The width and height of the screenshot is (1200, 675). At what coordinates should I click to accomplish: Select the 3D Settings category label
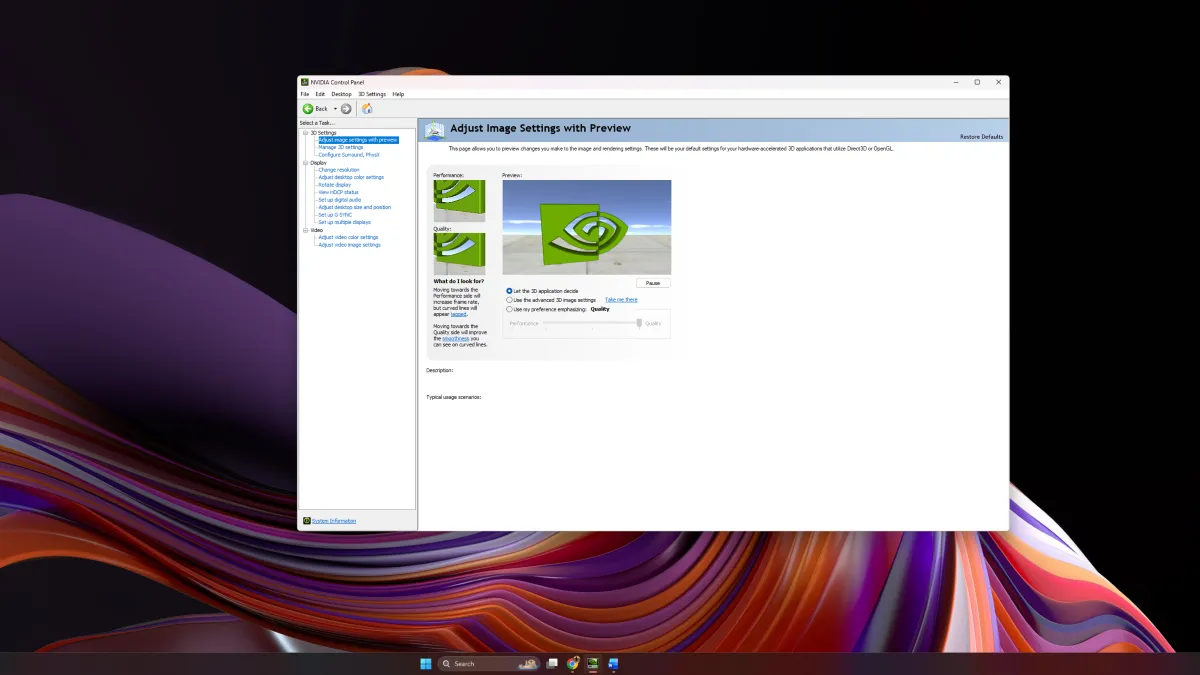323,132
